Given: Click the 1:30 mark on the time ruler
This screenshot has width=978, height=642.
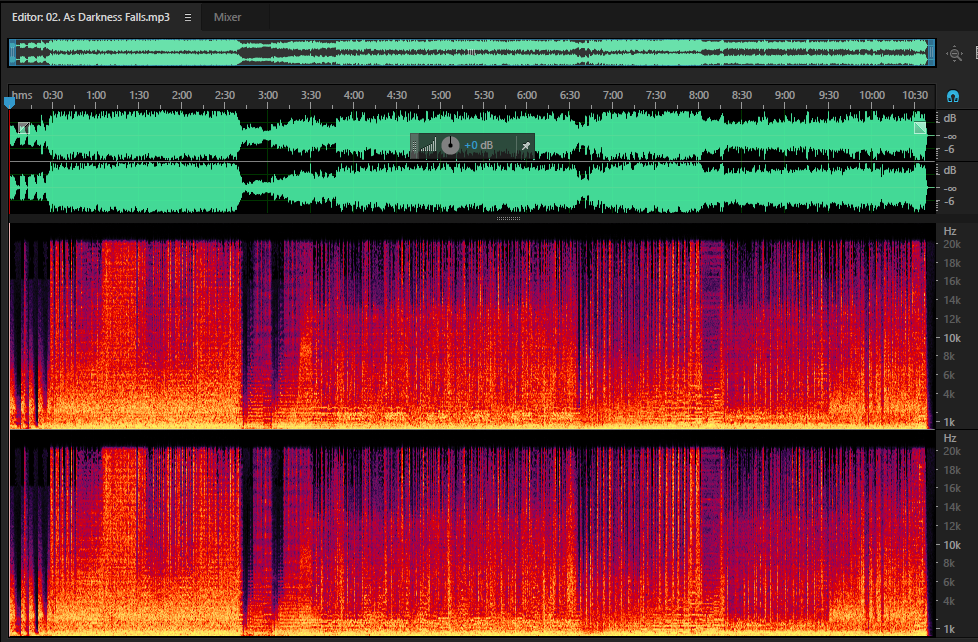Looking at the screenshot, I should [138, 95].
